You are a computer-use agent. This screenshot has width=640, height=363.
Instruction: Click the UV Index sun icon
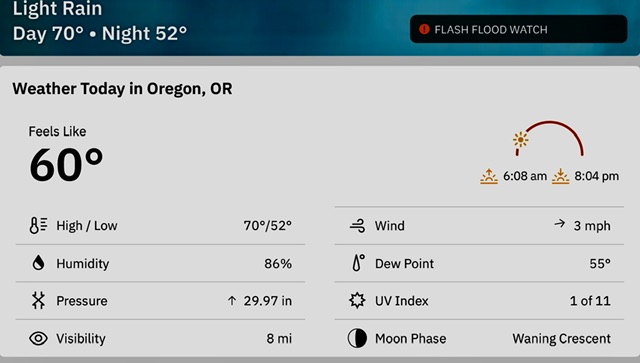pos(357,301)
